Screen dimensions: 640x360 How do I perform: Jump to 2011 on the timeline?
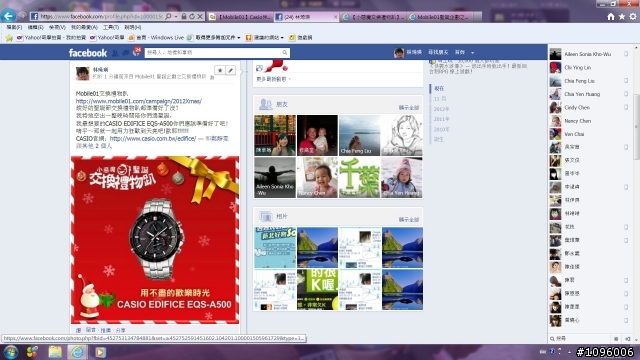[x=441, y=119]
